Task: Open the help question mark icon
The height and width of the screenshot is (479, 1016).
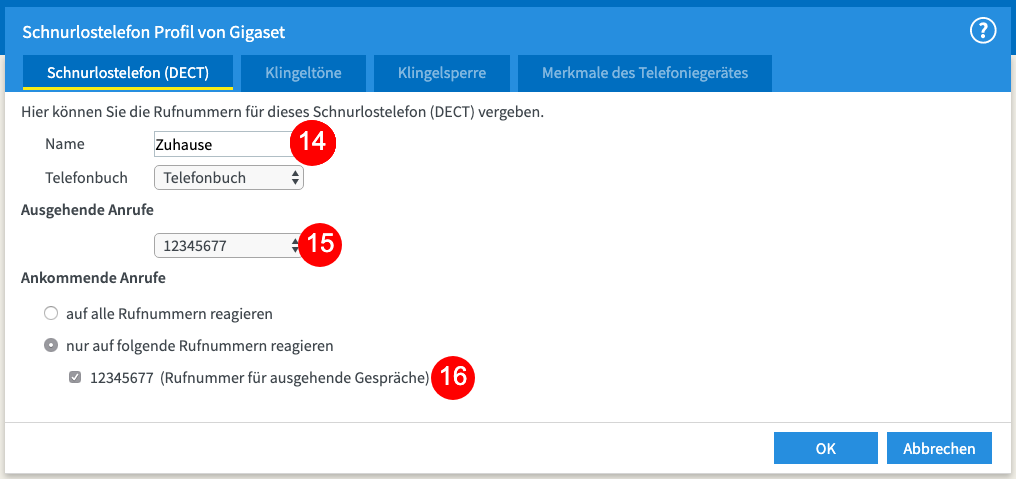Action: click(x=982, y=31)
